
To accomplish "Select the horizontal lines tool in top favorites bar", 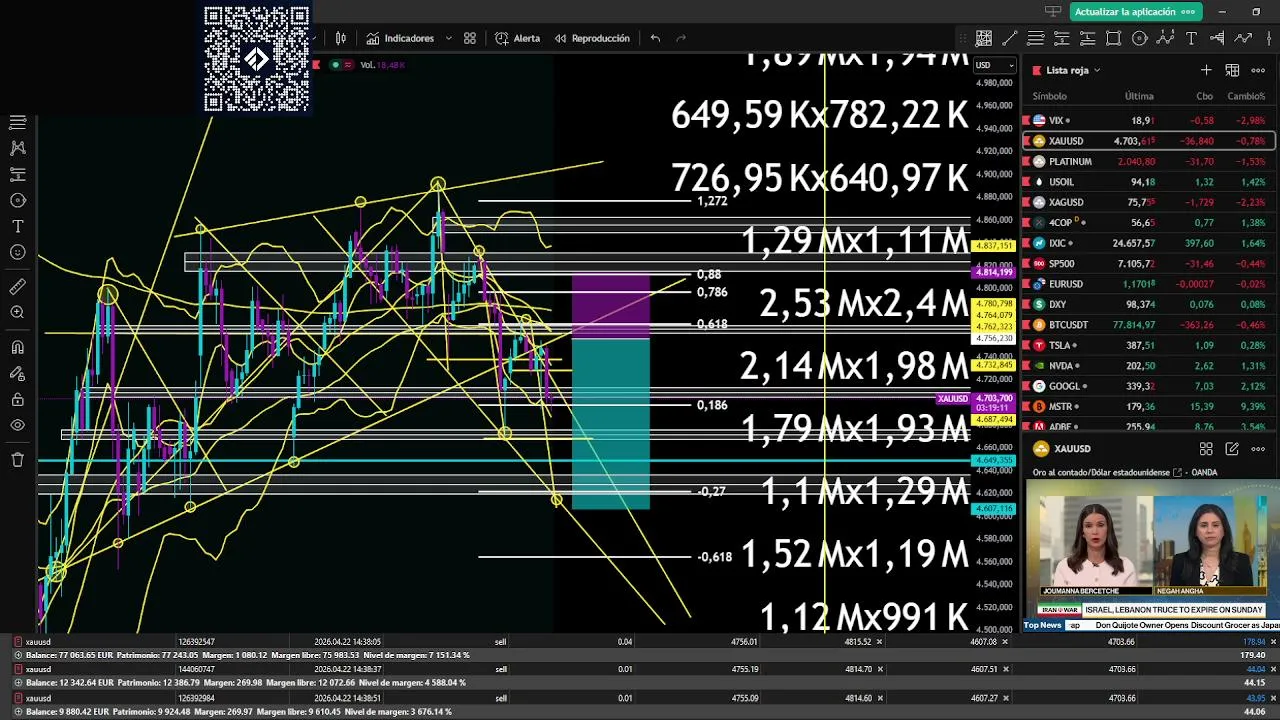I will [1036, 38].
